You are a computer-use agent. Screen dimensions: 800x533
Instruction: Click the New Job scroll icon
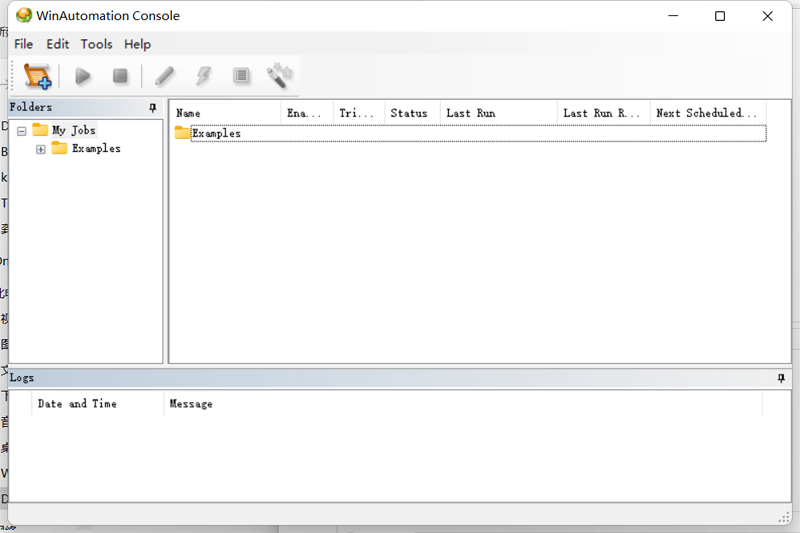tap(38, 76)
